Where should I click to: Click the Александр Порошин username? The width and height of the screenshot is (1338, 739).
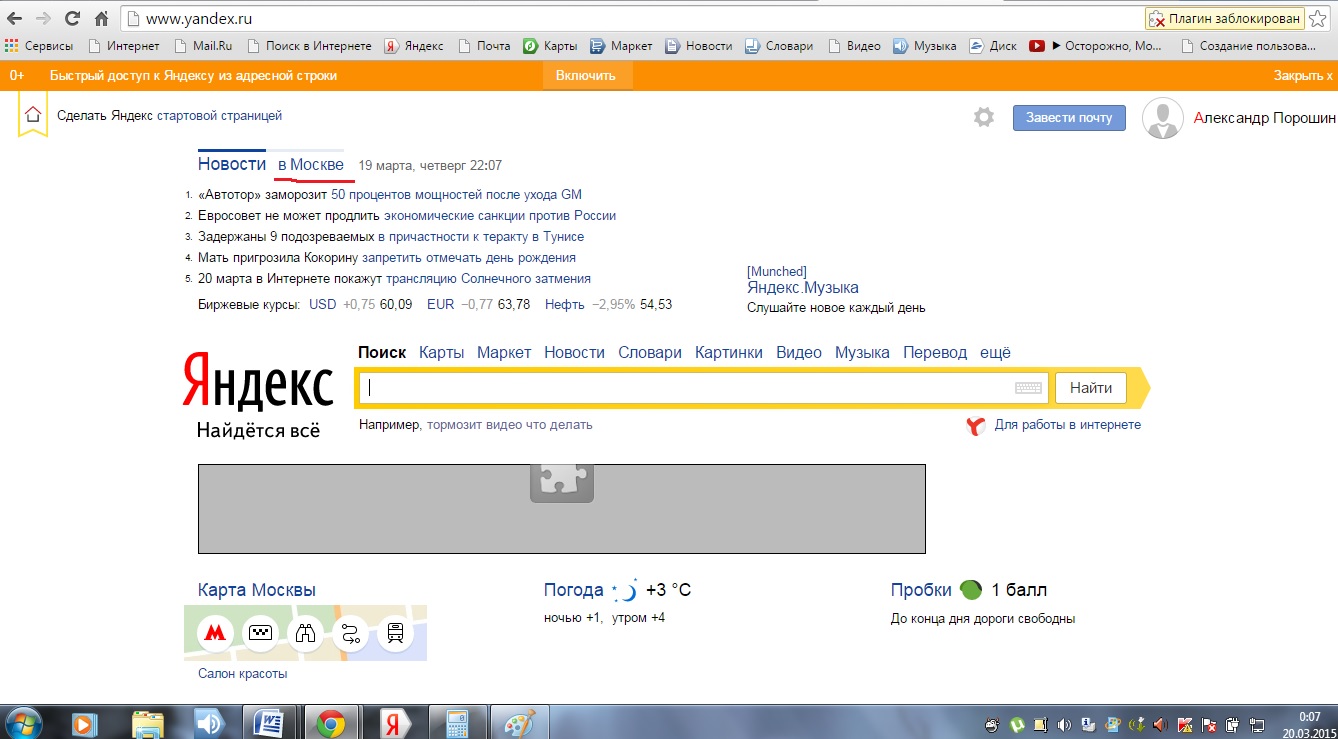click(1265, 118)
